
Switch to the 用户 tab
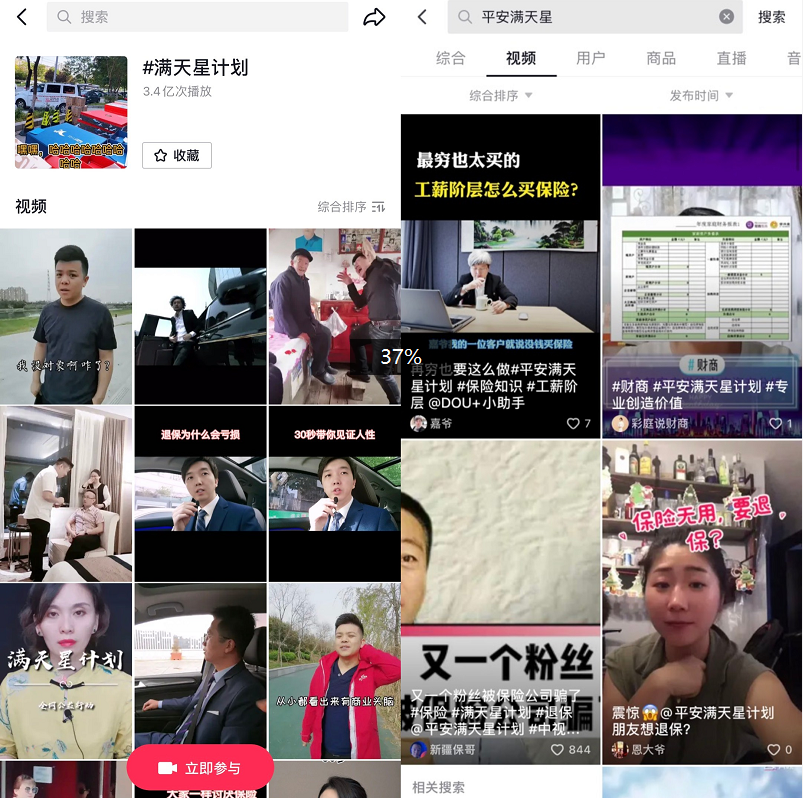coord(591,58)
